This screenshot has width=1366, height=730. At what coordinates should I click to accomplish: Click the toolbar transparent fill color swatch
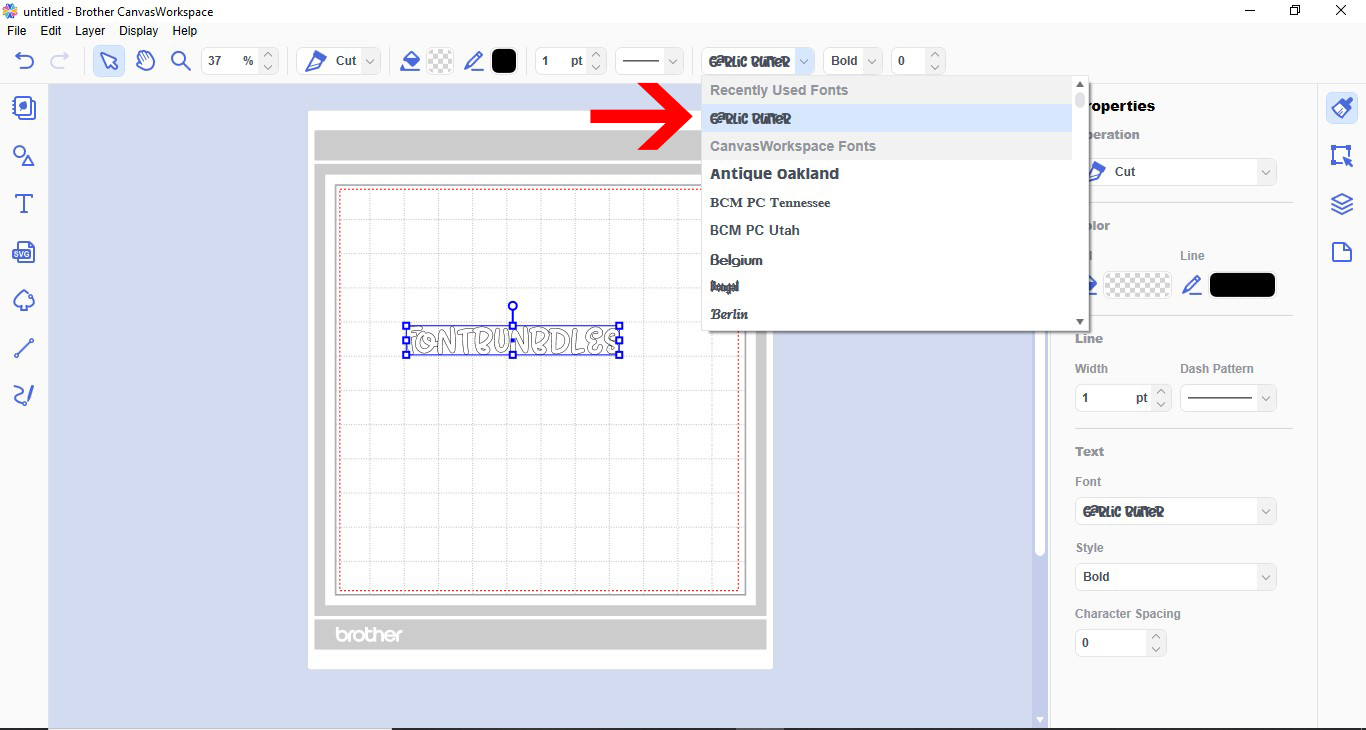pyautogui.click(x=440, y=61)
